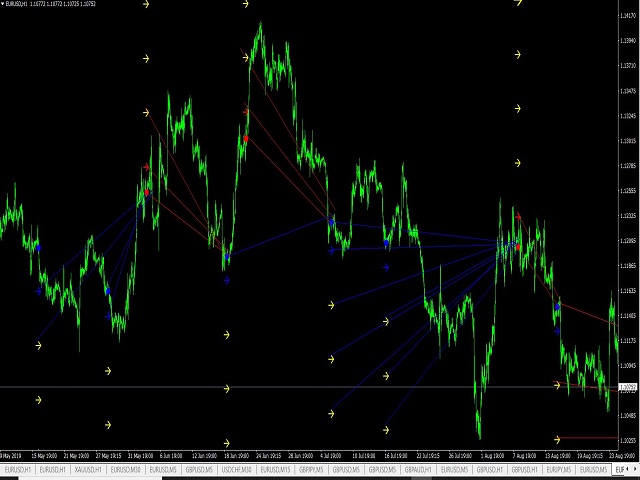Click the '6 Jun 19:00' time axis label
The image size is (640, 480).
(x=171, y=456)
